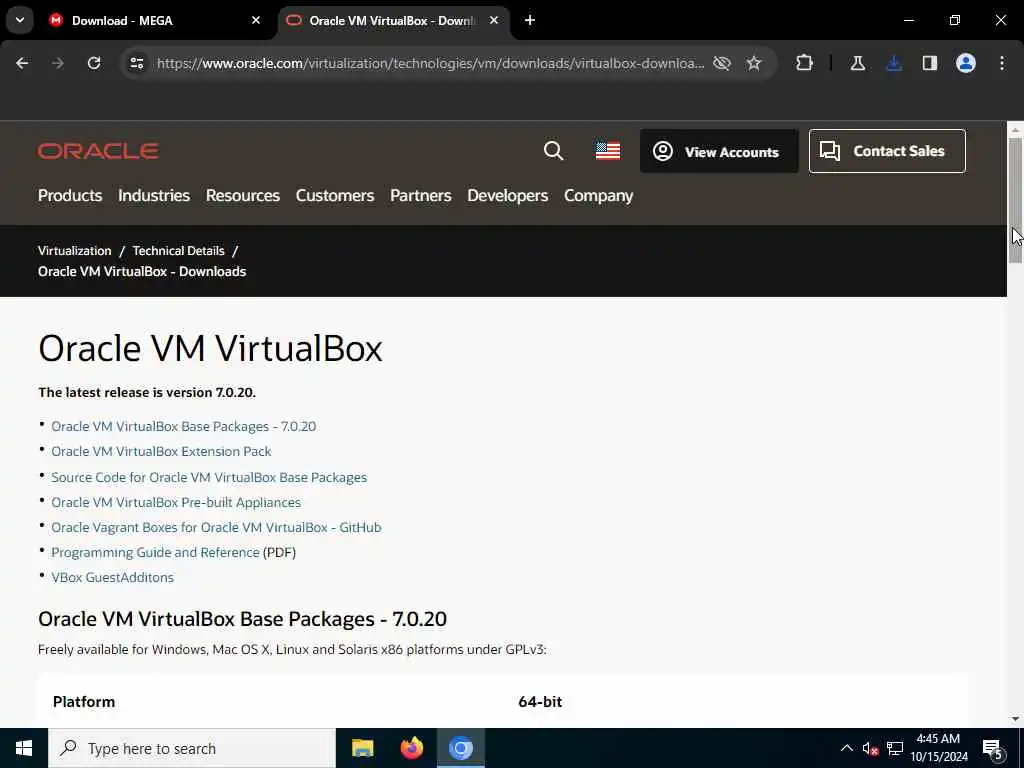1024x768 pixels.
Task: Open the Customers menu
Action: tap(335, 195)
